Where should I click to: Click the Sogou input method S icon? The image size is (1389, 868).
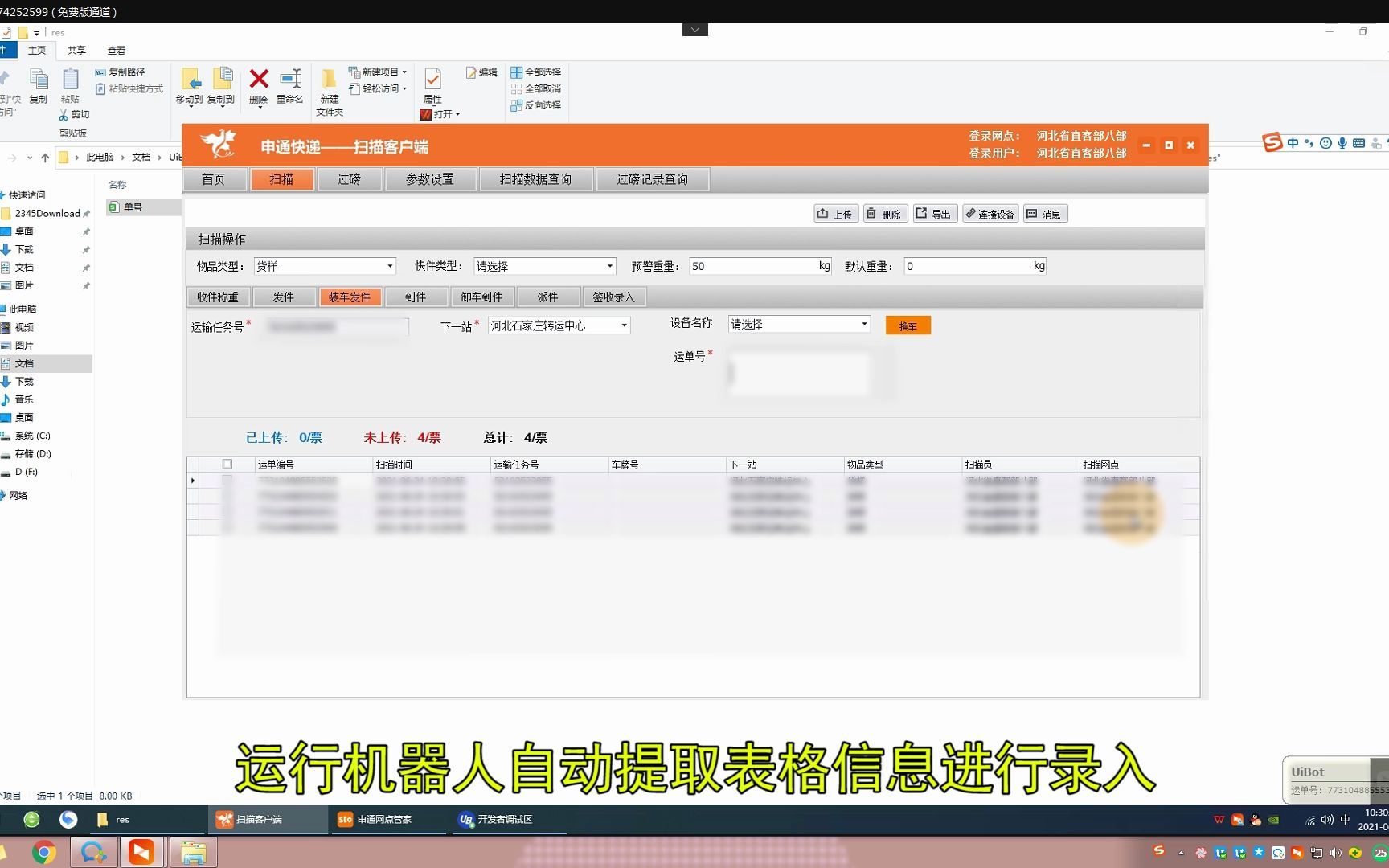[x=1272, y=143]
